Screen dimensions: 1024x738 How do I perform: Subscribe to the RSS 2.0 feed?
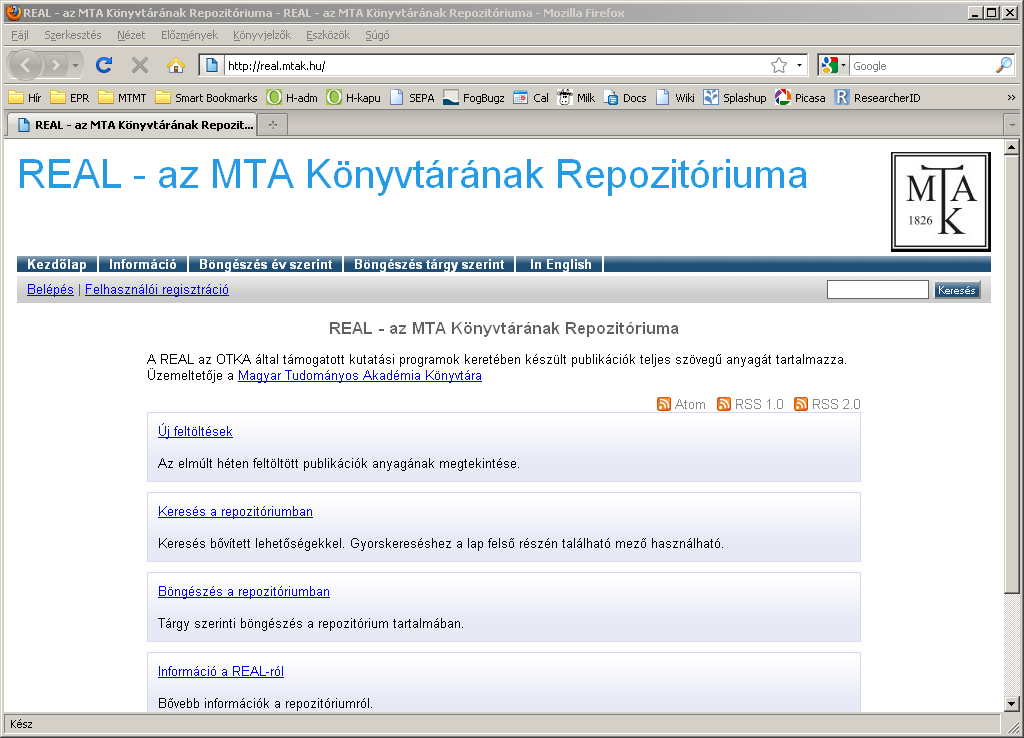(x=827, y=404)
